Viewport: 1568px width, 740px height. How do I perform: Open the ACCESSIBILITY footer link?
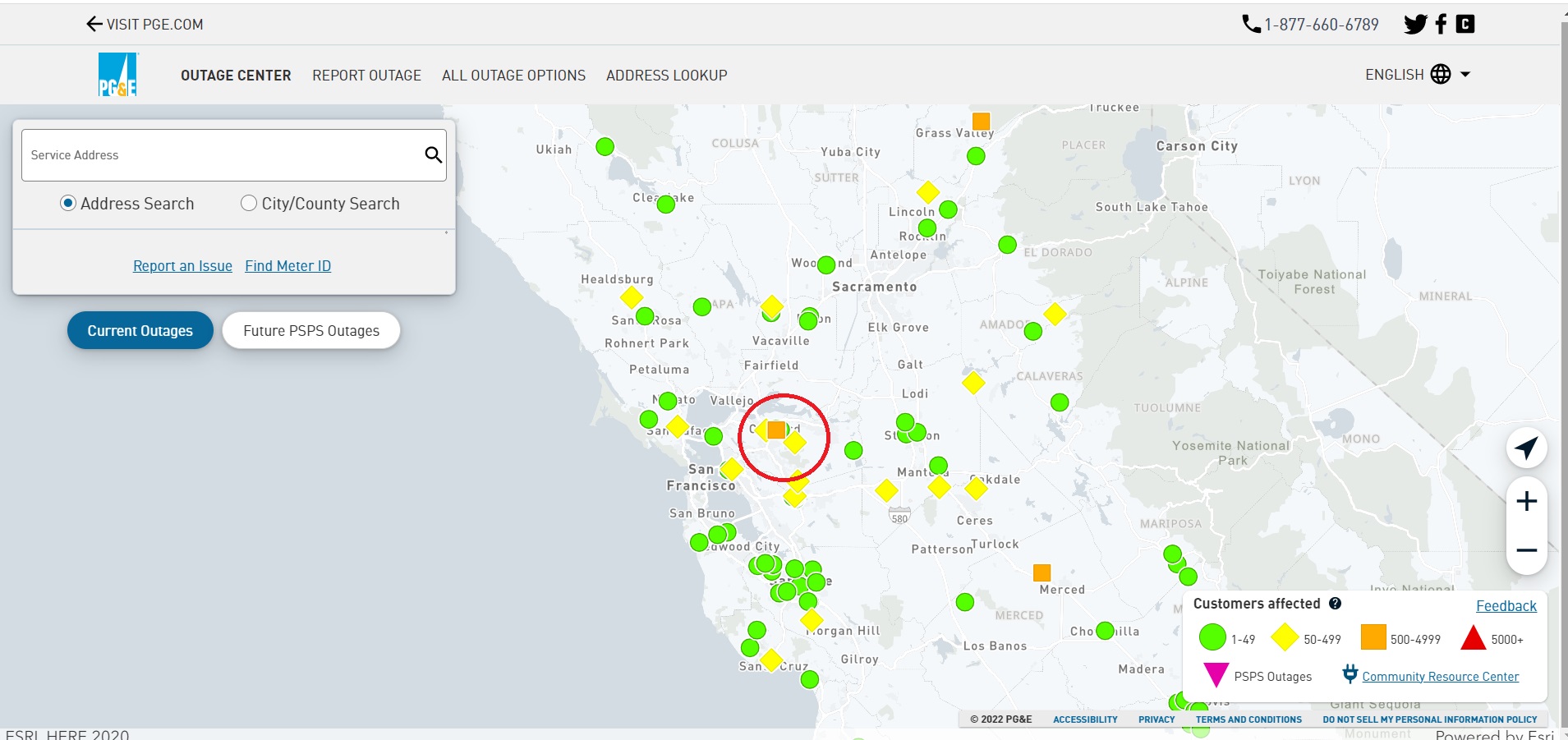tap(1085, 719)
